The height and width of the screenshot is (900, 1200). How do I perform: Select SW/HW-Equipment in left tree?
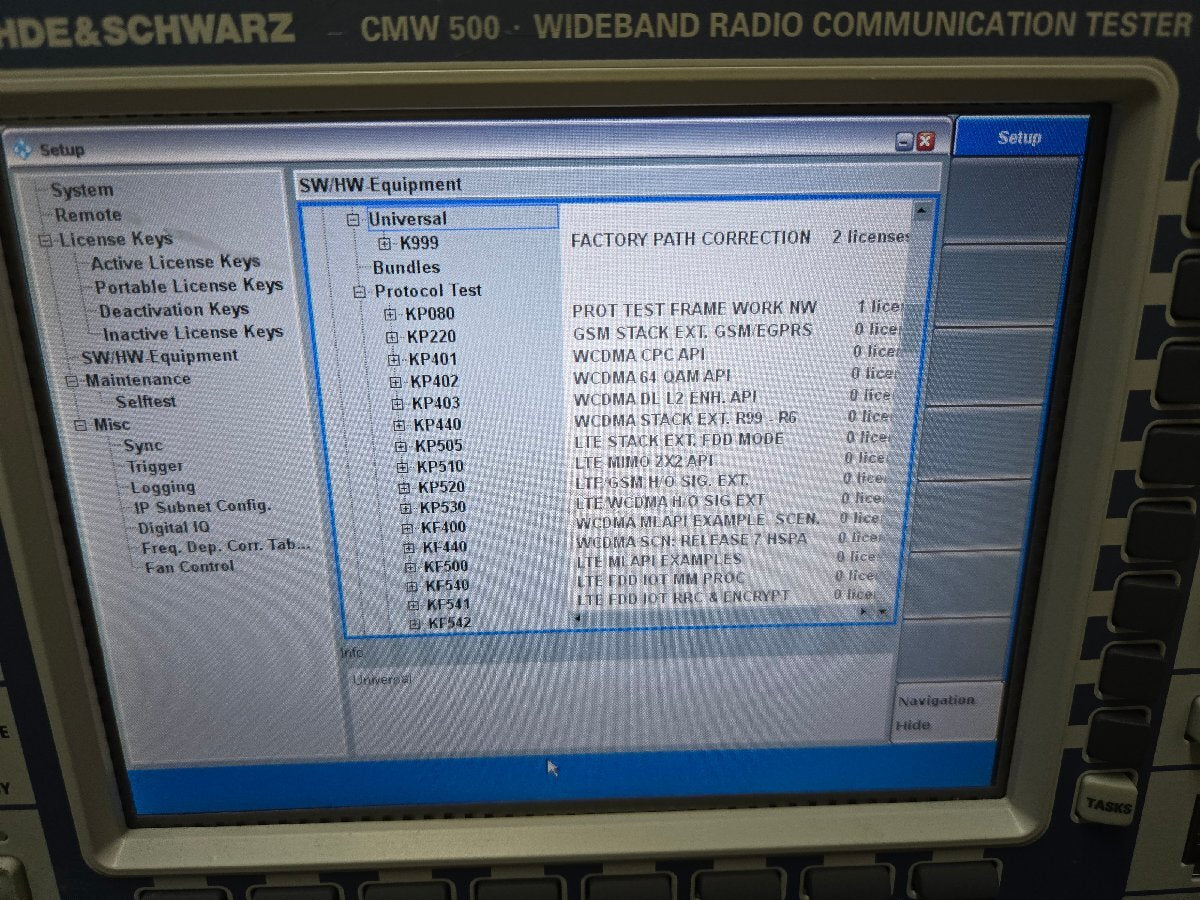click(160, 356)
